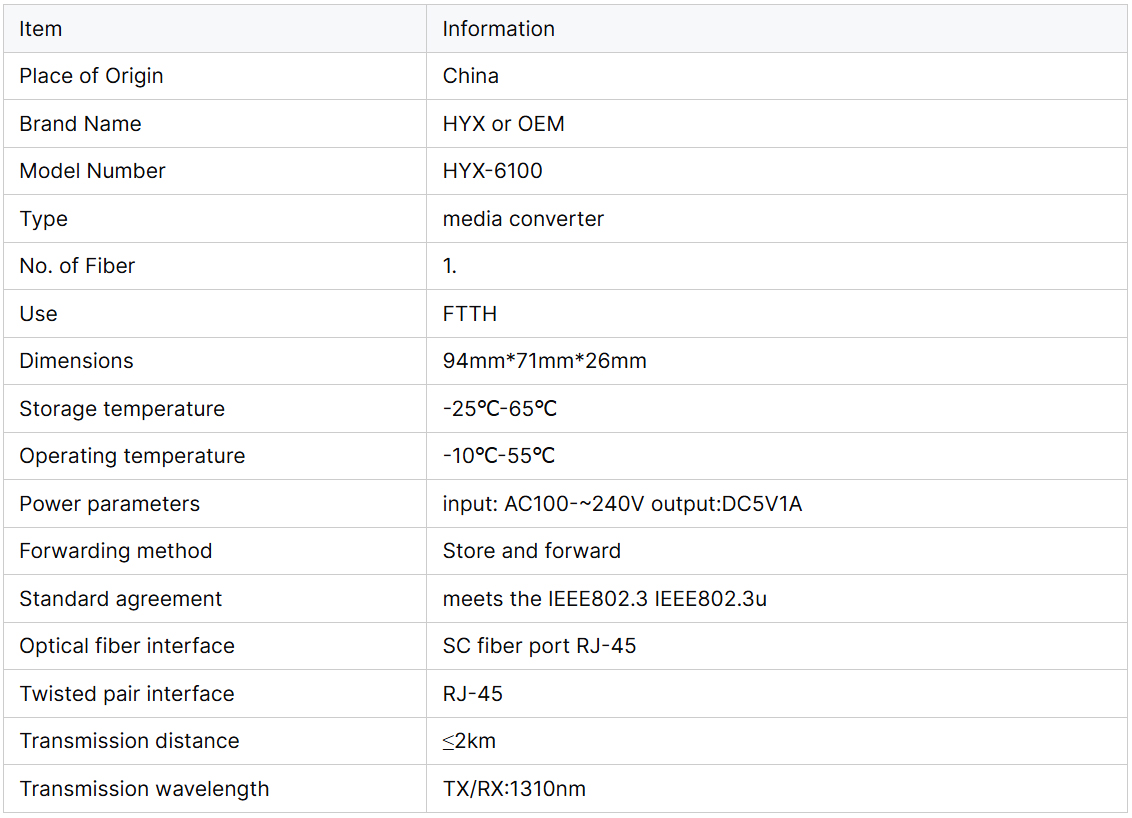Viewport: 1132px width, 818px height.
Task: Select the 'Place of Origin' label cell
Action: point(91,76)
